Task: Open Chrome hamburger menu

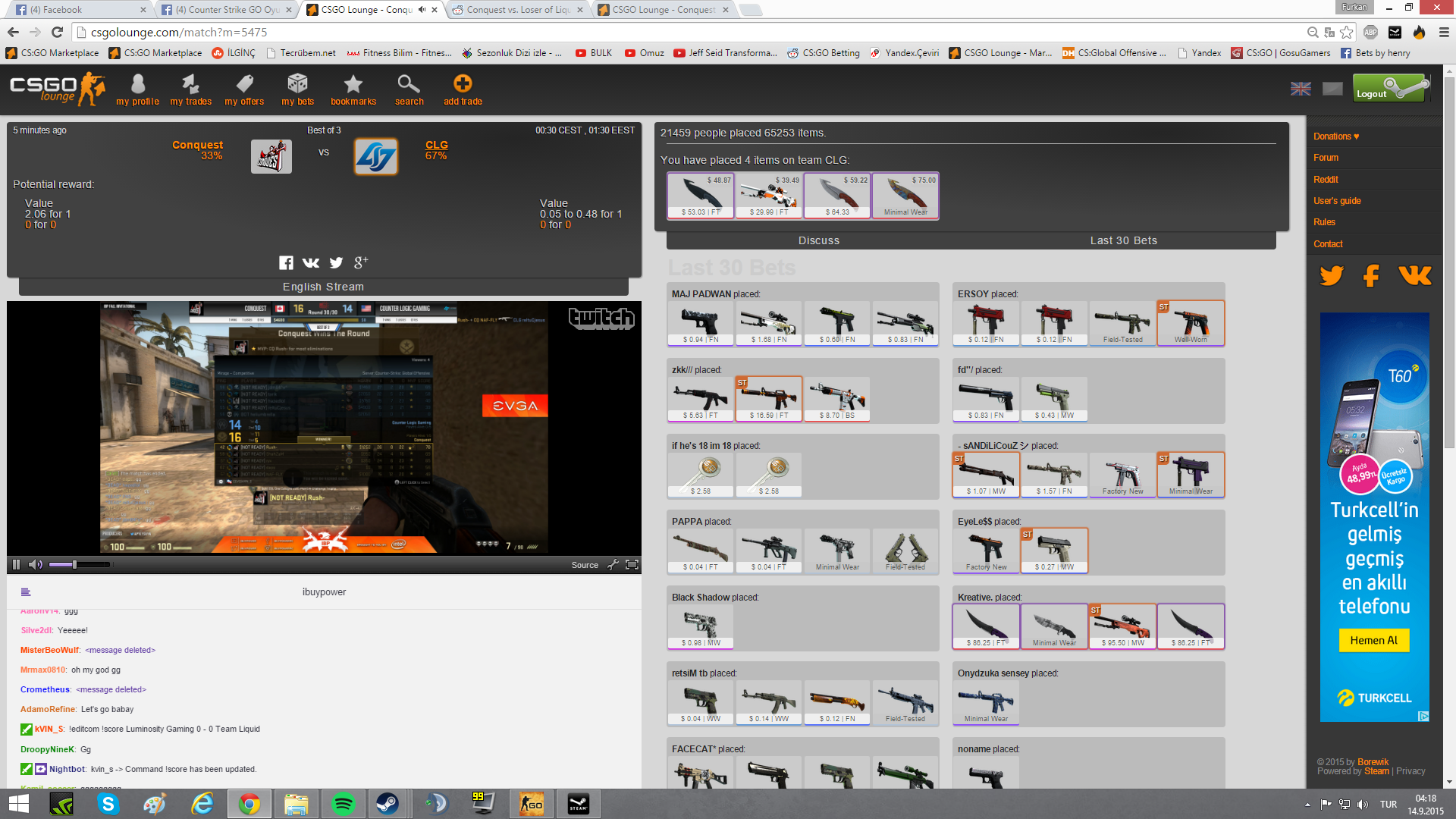Action: (x=1443, y=33)
